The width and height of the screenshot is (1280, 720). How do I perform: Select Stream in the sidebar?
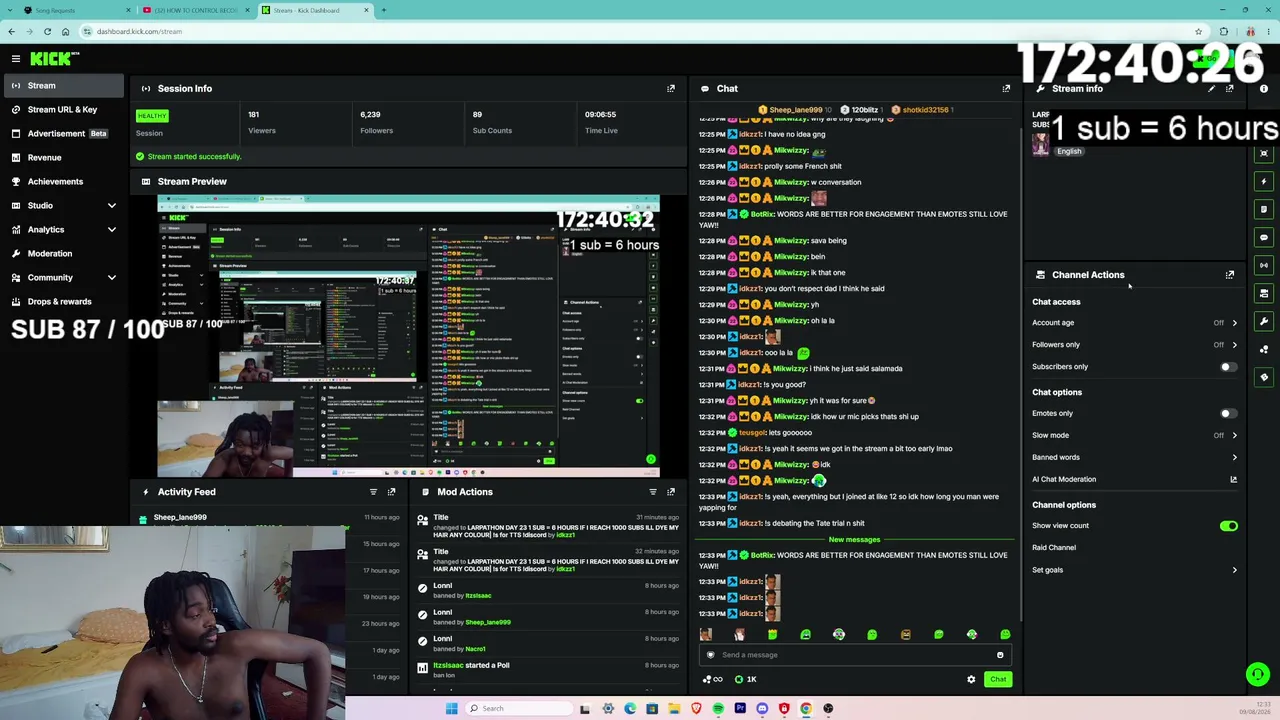[x=62, y=85]
